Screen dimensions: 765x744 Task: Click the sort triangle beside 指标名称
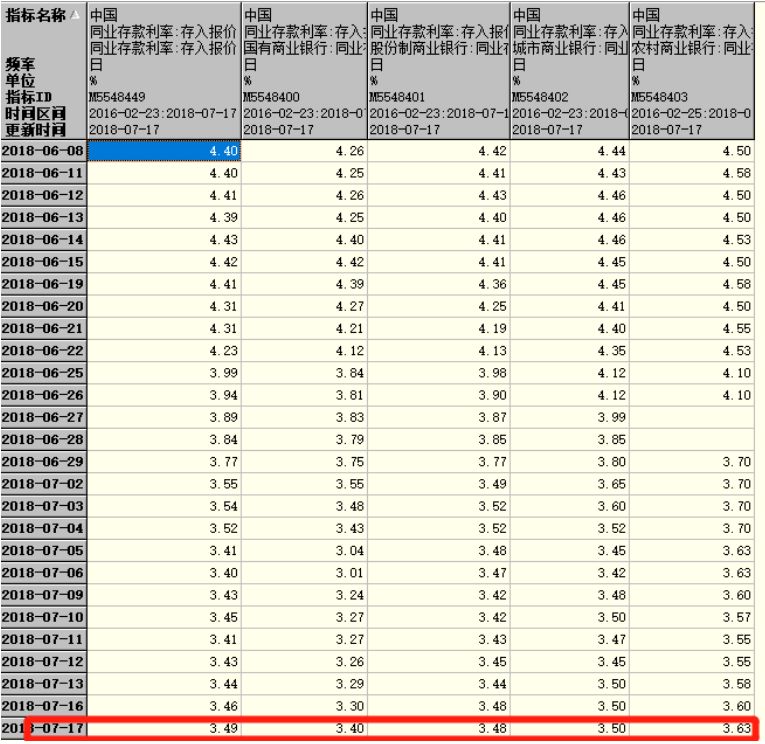tap(75, 15)
